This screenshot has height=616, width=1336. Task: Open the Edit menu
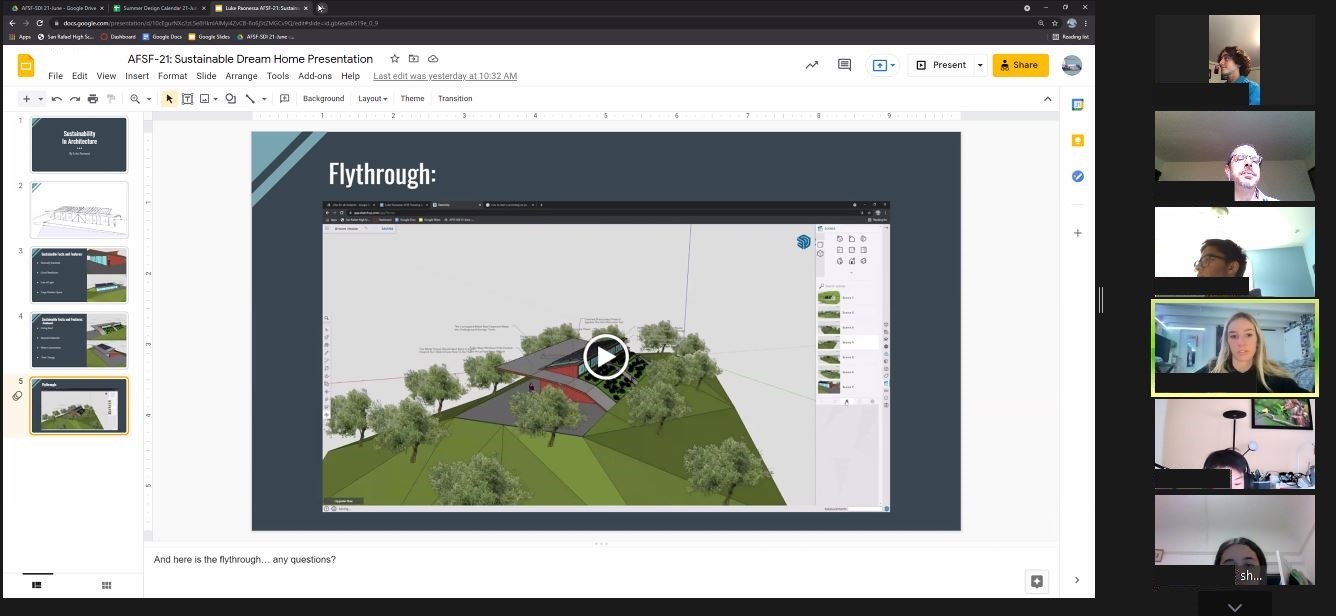[x=80, y=76]
